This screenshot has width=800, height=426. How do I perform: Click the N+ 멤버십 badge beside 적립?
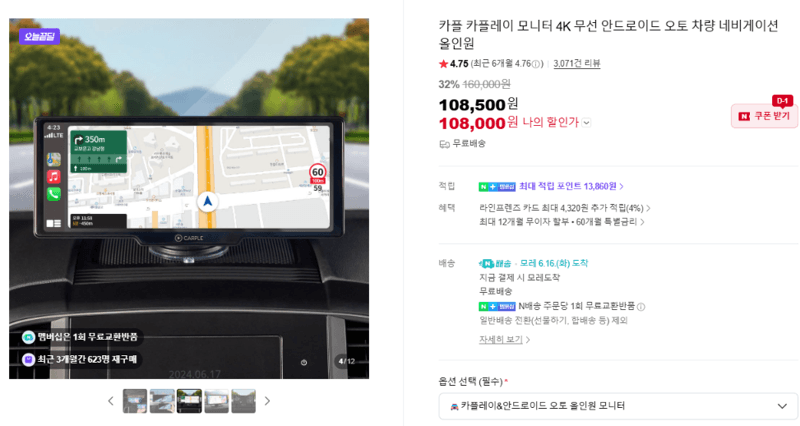497,187
